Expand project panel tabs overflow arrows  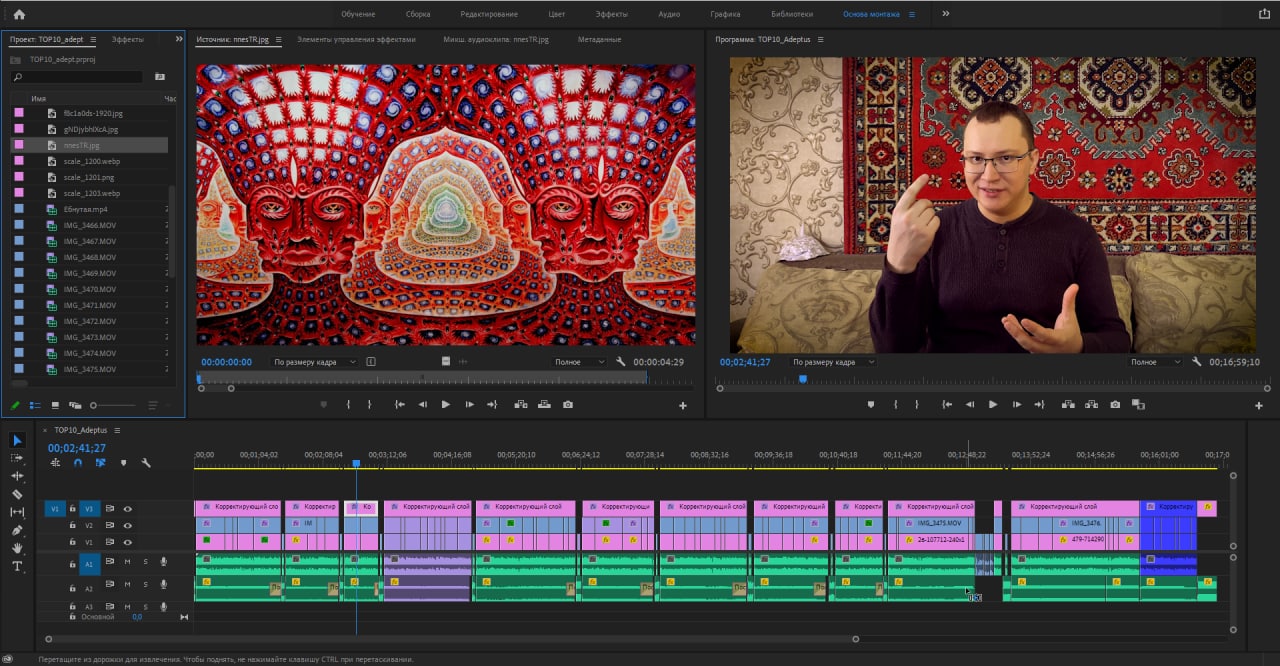pos(179,39)
